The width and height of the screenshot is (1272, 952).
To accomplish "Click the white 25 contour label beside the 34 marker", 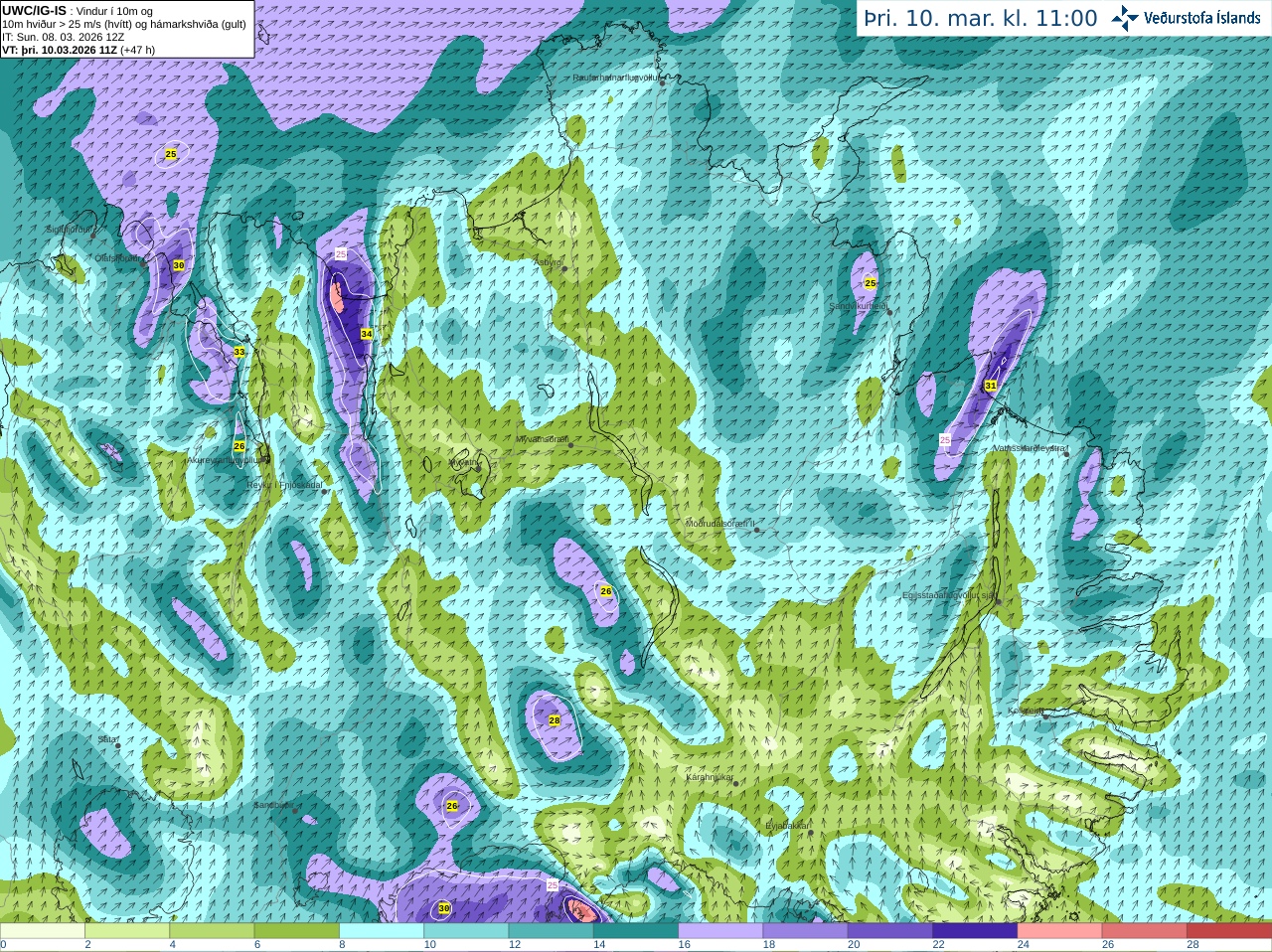I will click(341, 254).
